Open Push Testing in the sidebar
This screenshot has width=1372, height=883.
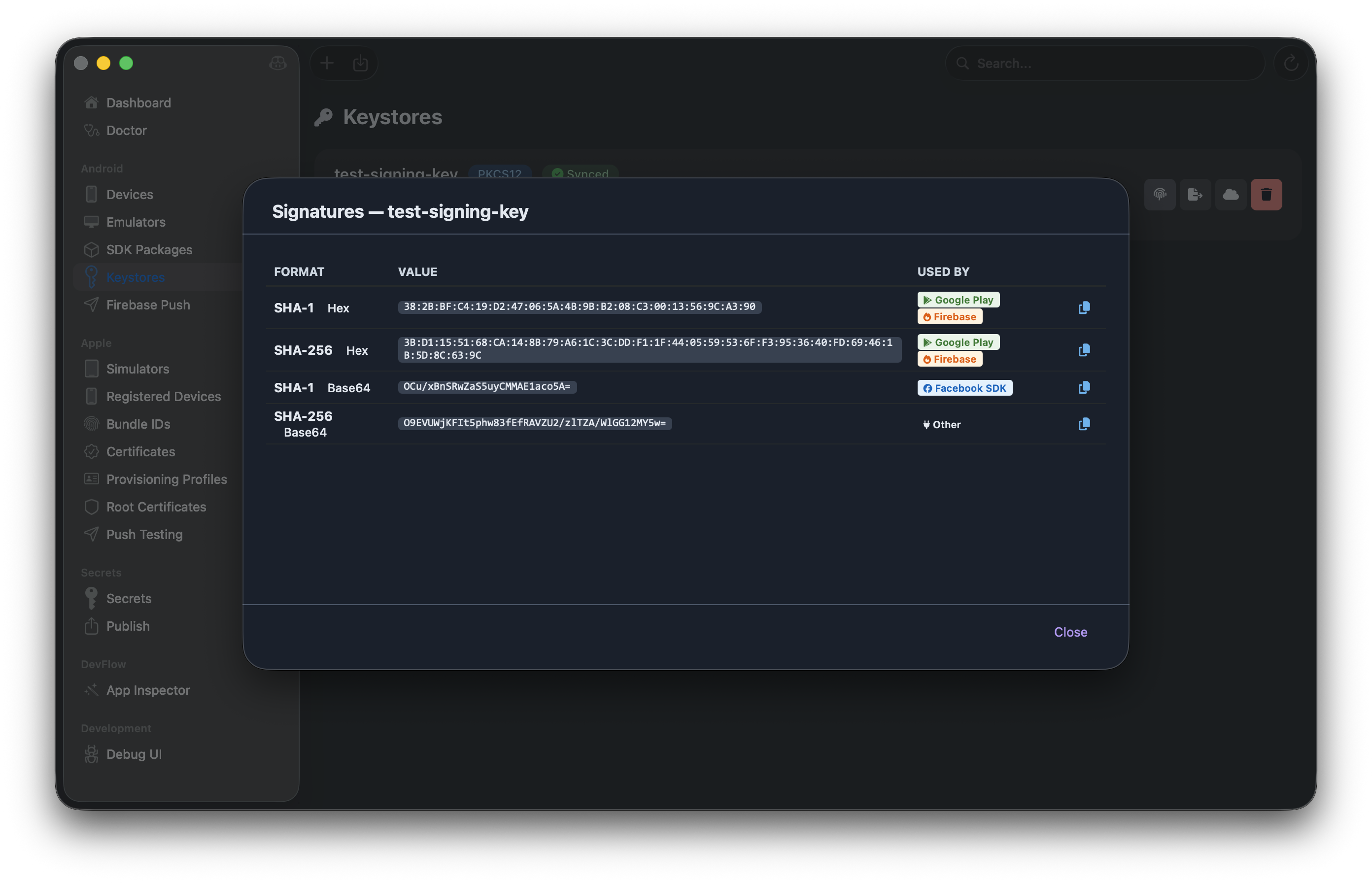pos(144,534)
